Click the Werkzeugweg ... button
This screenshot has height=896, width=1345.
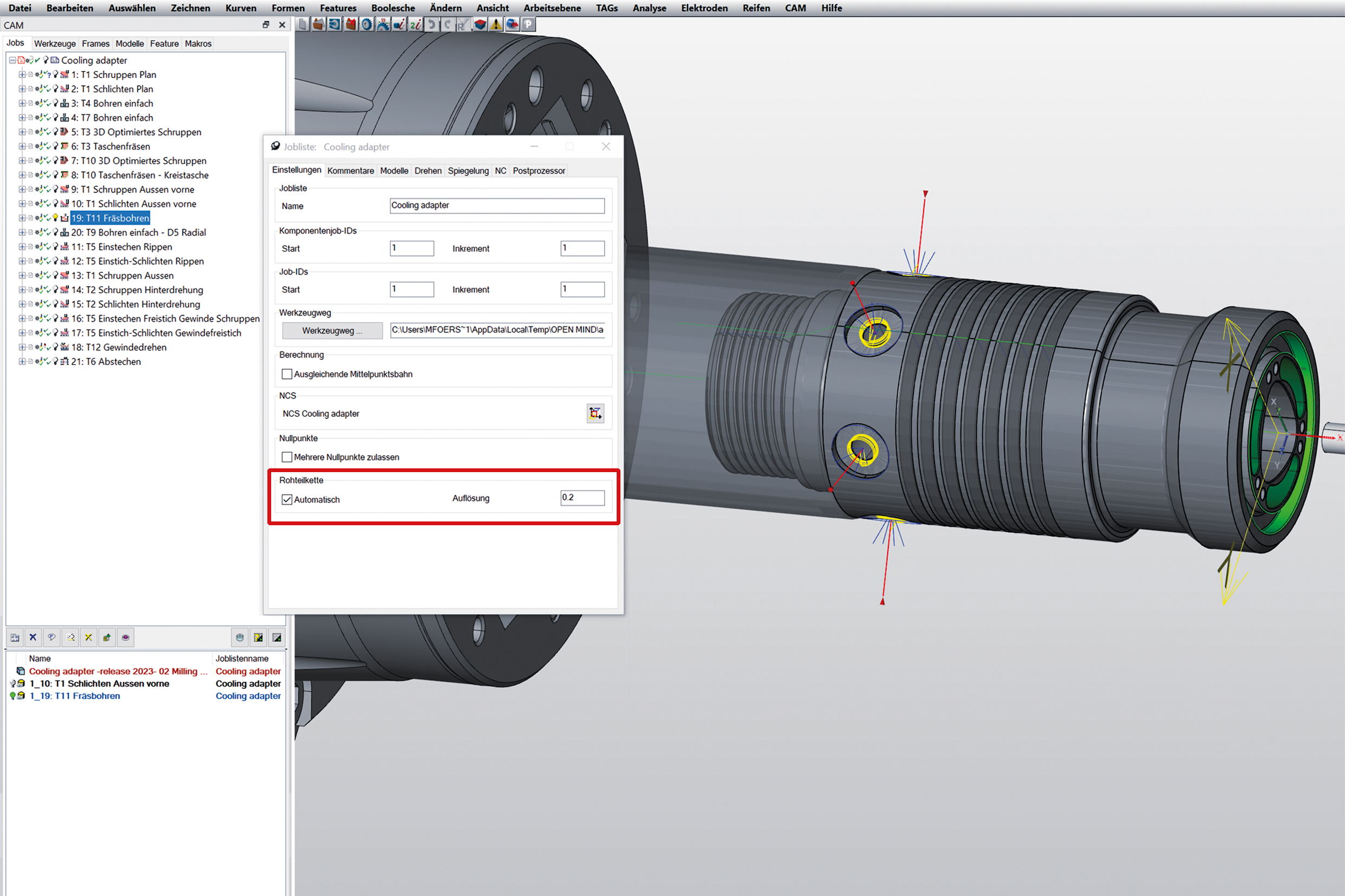pos(332,330)
